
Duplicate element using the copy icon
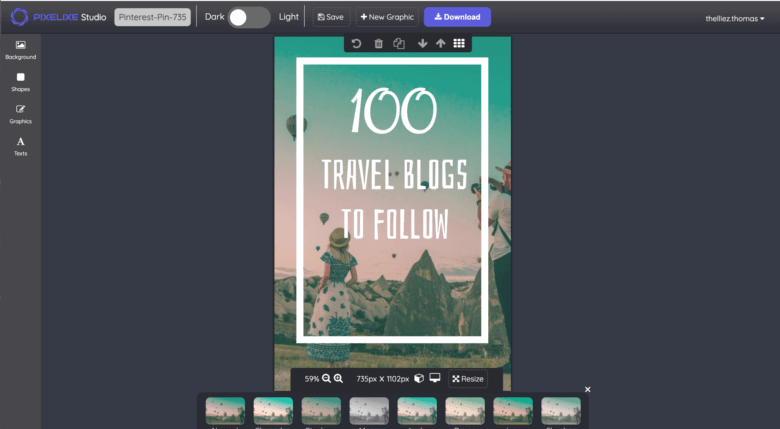pyautogui.click(x=399, y=44)
